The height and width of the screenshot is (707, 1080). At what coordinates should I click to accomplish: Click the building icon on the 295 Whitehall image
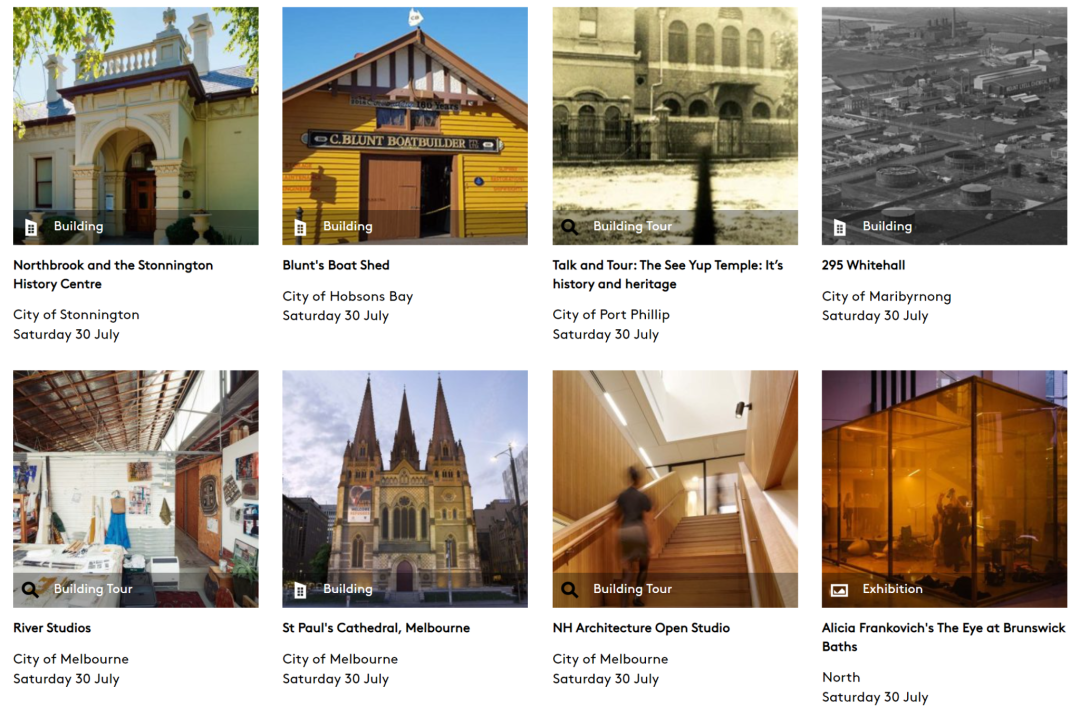[x=840, y=227]
